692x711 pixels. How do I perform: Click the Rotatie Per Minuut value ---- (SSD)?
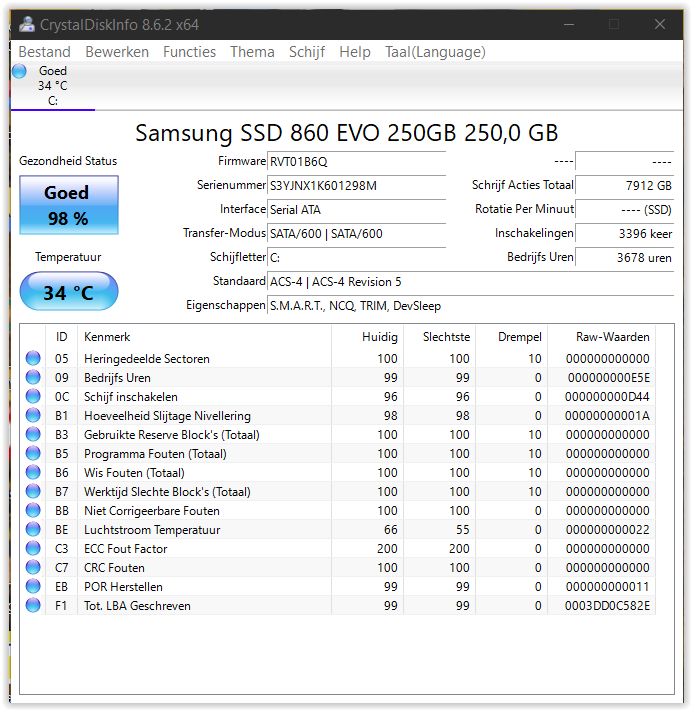pyautogui.click(x=624, y=210)
